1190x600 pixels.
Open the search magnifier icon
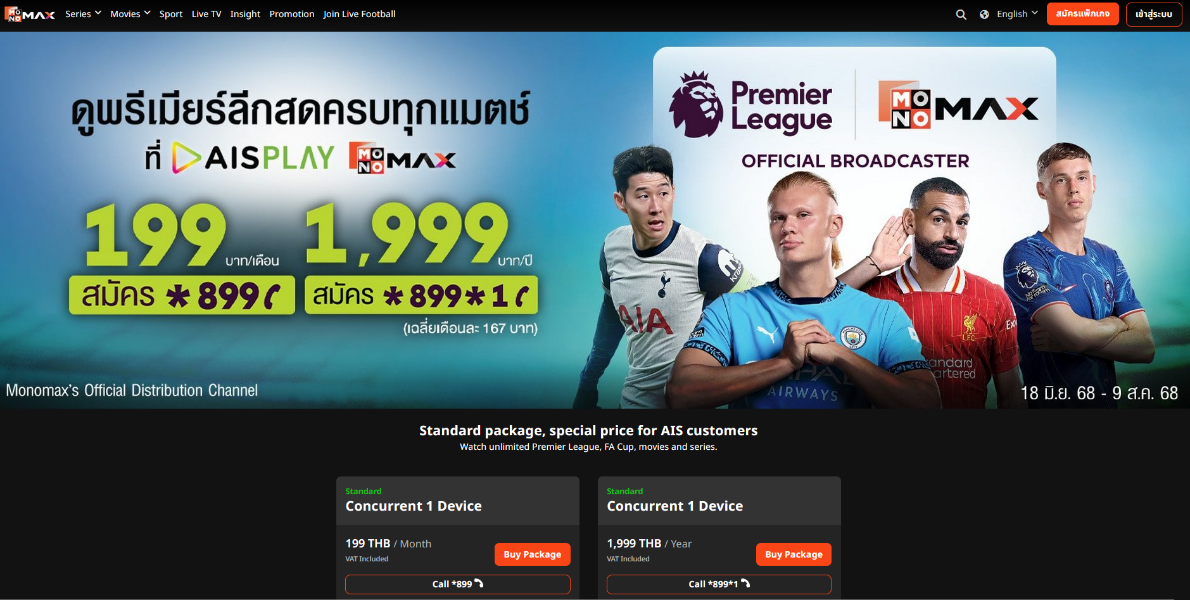(961, 14)
